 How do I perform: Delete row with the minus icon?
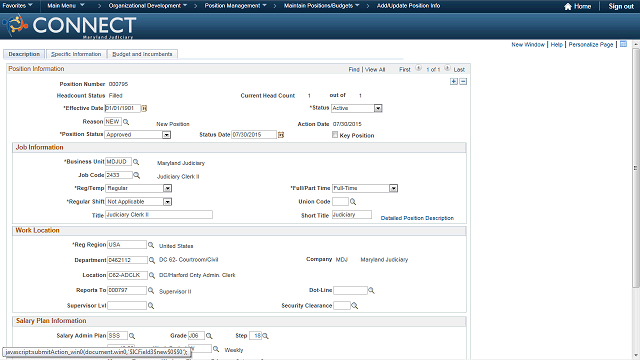[463, 82]
